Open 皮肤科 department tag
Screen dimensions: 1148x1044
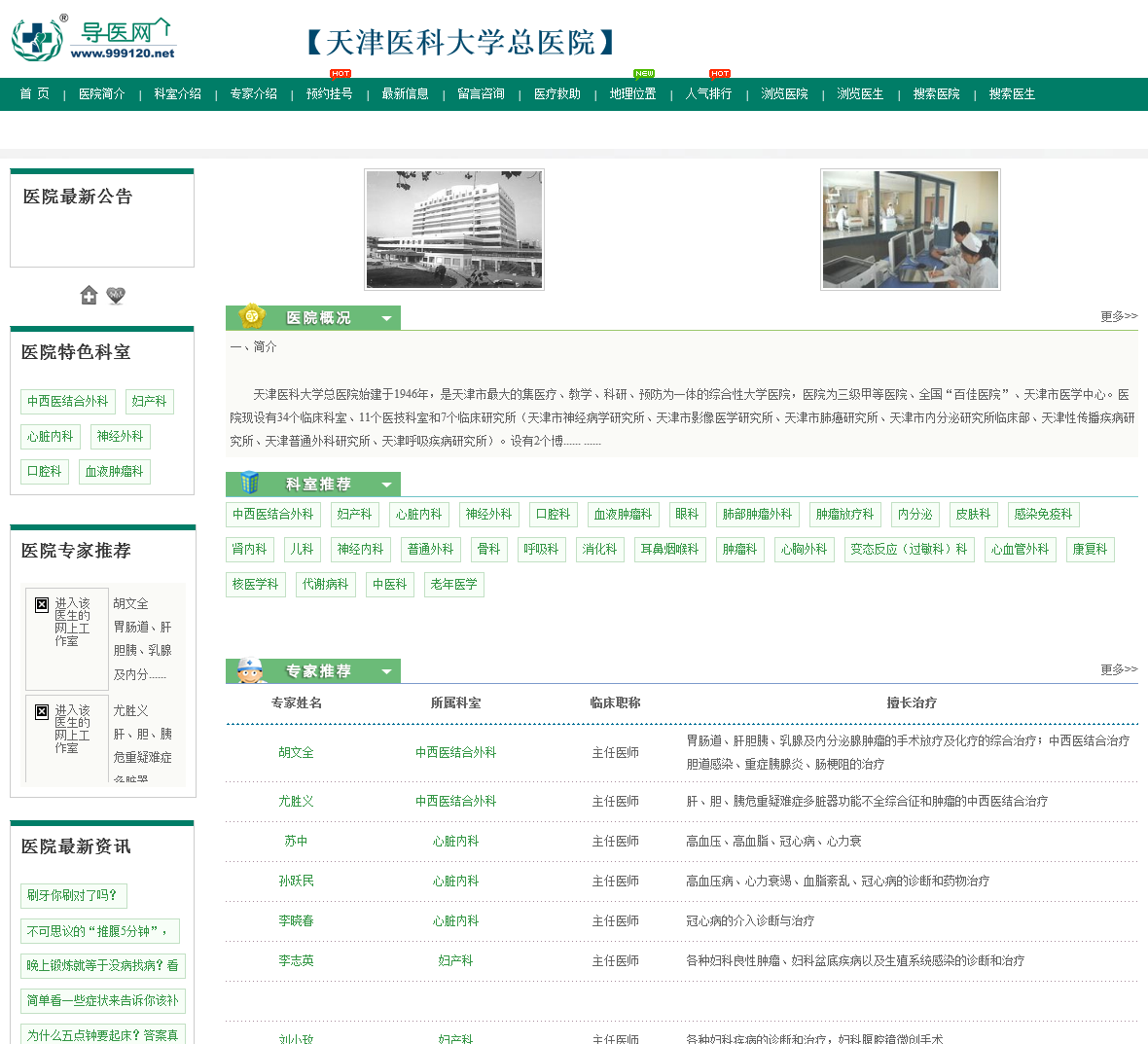pos(973,514)
